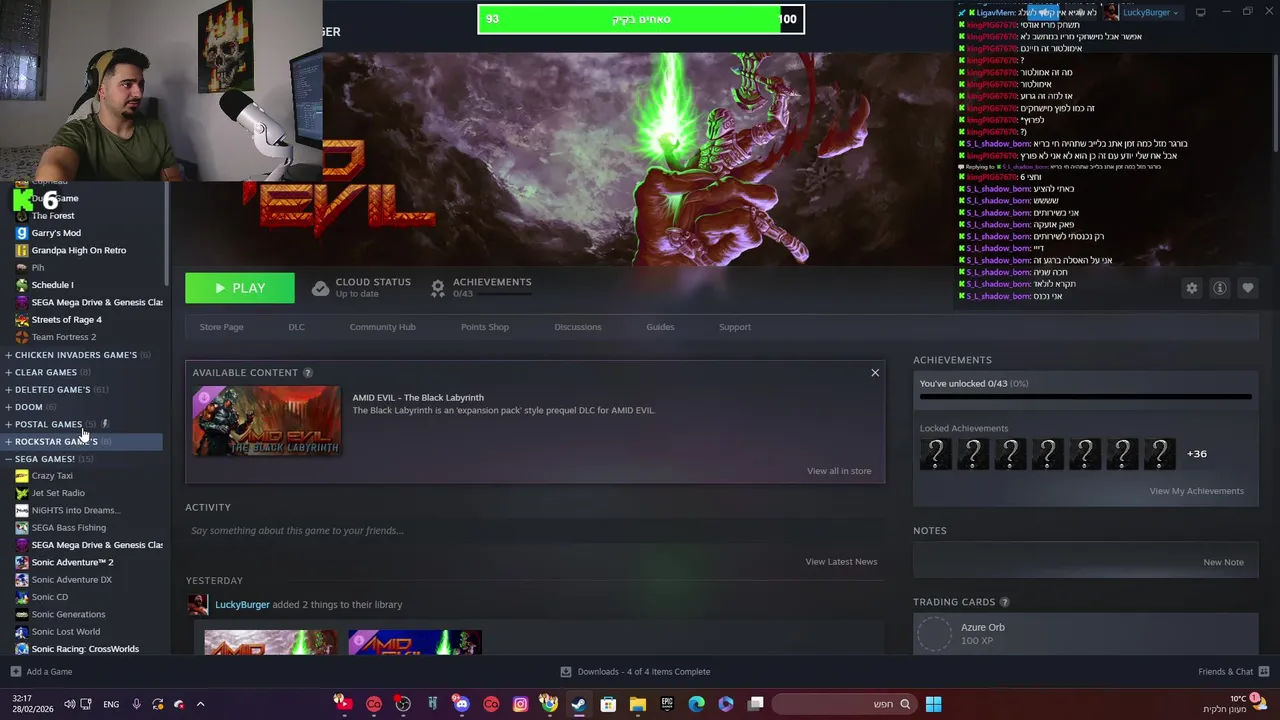Open Microsoft Store from taskbar
This screenshot has width=1280, height=720.
[608, 704]
